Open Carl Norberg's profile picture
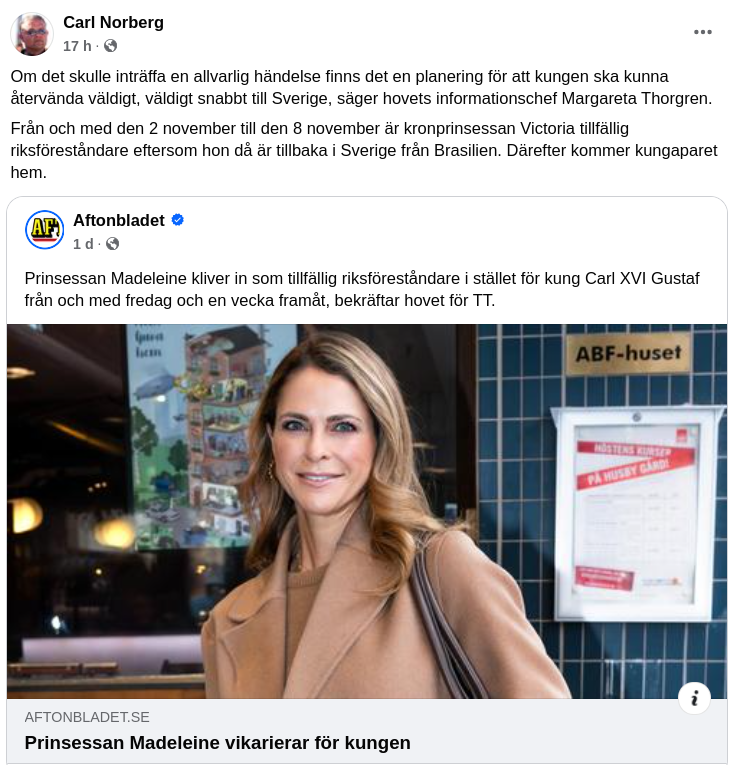Viewport: 732px width, 765px height. pyautogui.click(x=32, y=34)
